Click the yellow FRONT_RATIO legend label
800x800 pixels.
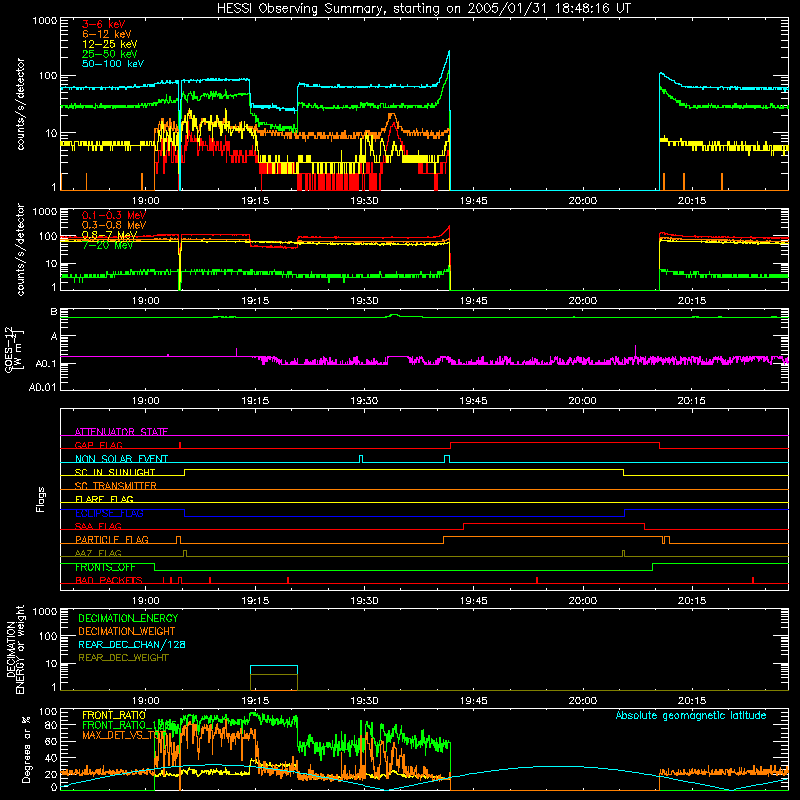click(114, 715)
